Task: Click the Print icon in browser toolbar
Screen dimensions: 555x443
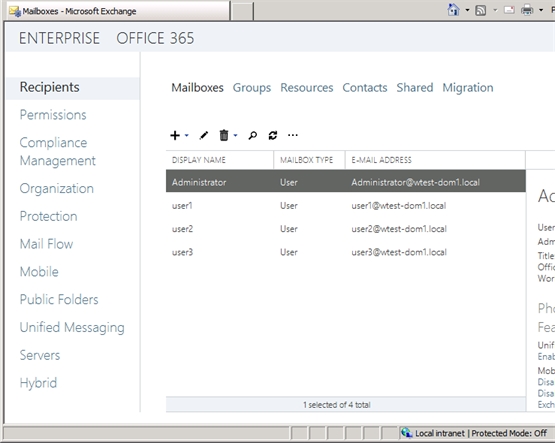Action: 527,10
